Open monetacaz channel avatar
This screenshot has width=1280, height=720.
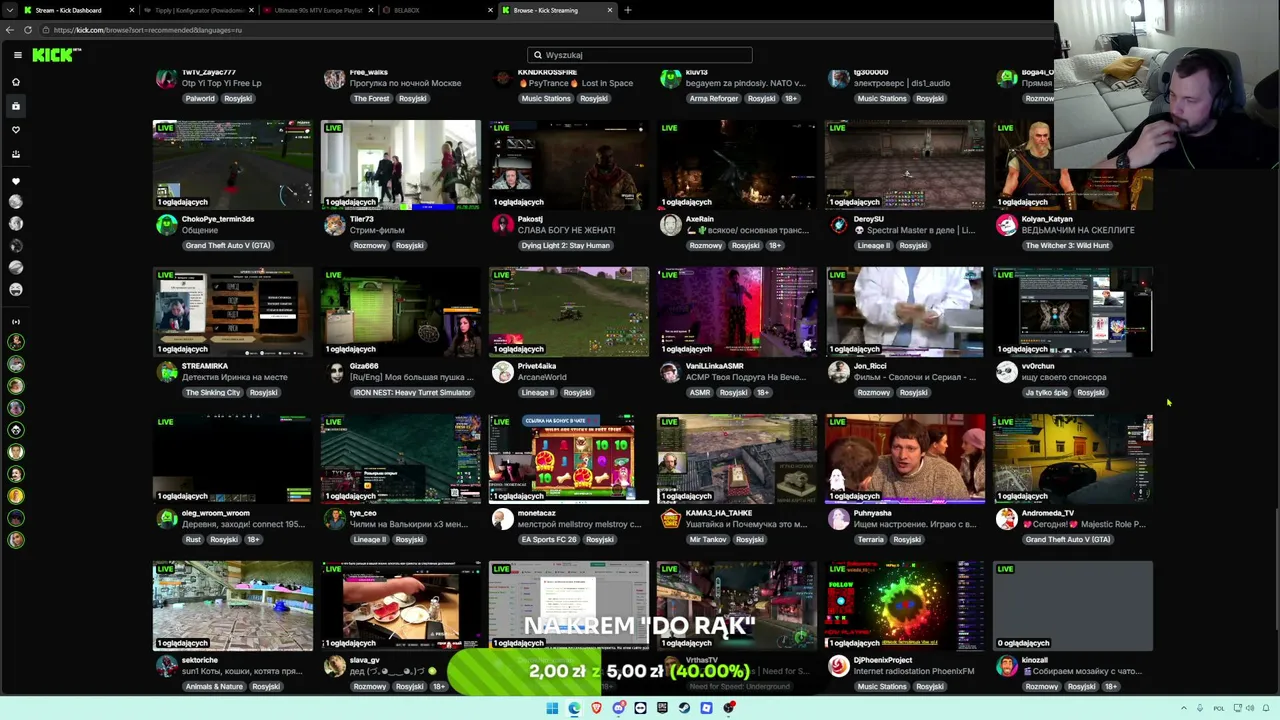click(503, 519)
